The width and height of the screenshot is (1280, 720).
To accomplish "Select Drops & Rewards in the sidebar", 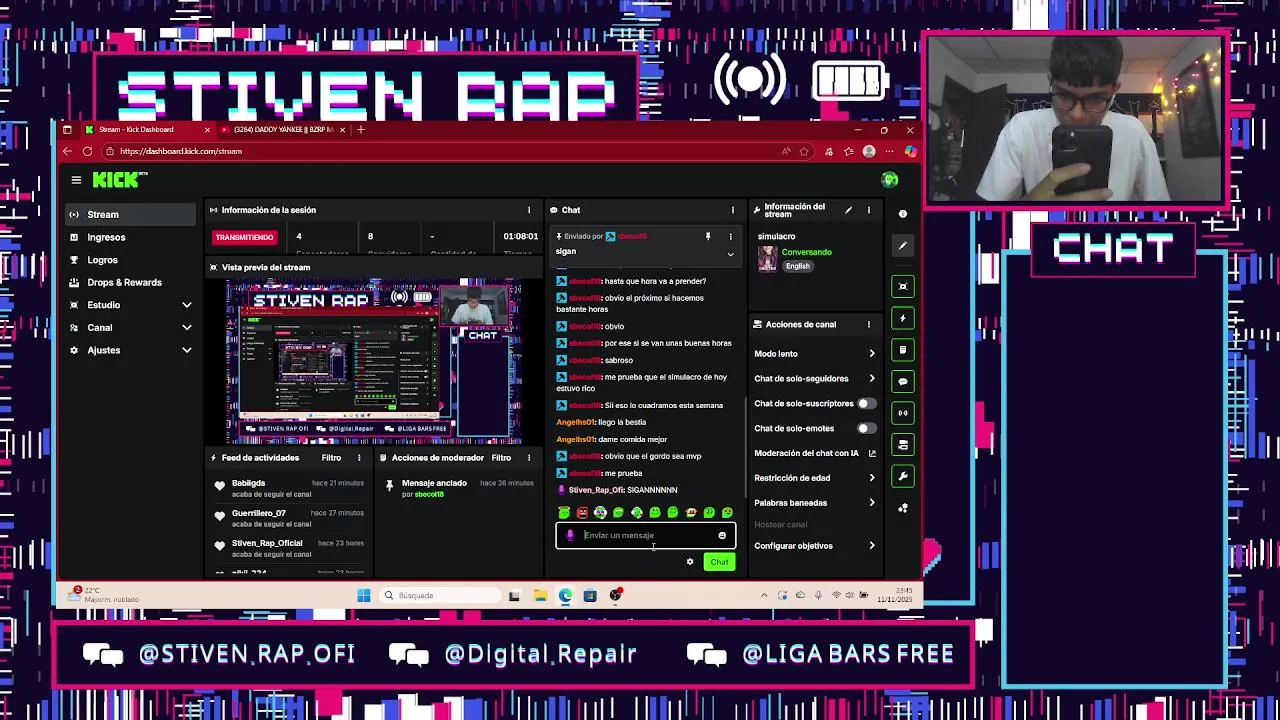I will (x=132, y=283).
